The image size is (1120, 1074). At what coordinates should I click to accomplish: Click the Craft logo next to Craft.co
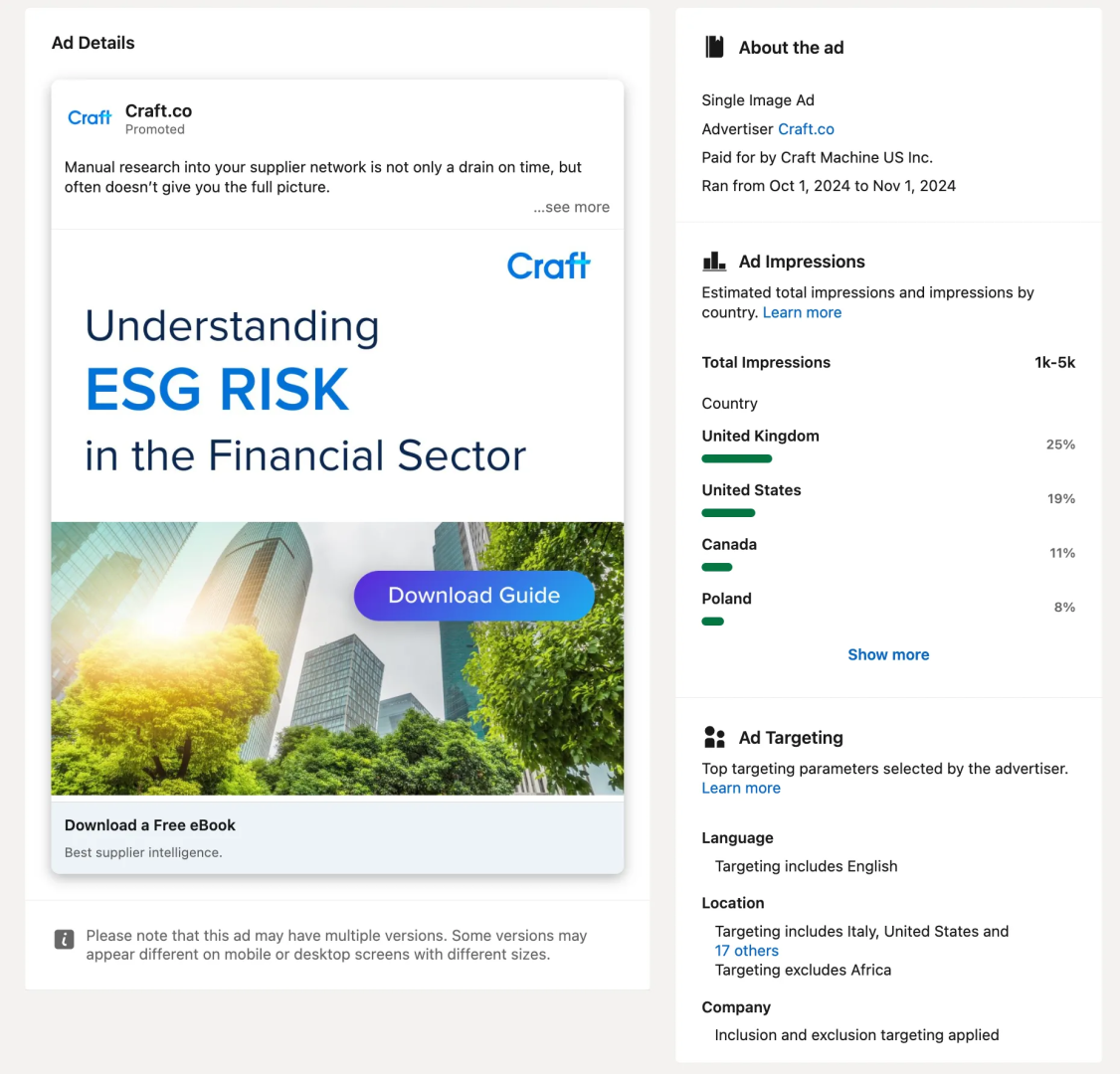[90, 117]
